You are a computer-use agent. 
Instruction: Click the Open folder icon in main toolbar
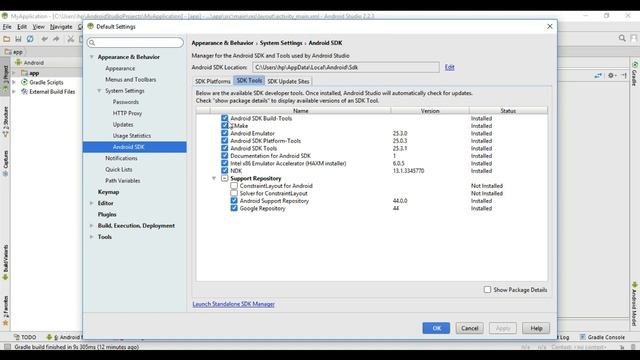pos(7,39)
